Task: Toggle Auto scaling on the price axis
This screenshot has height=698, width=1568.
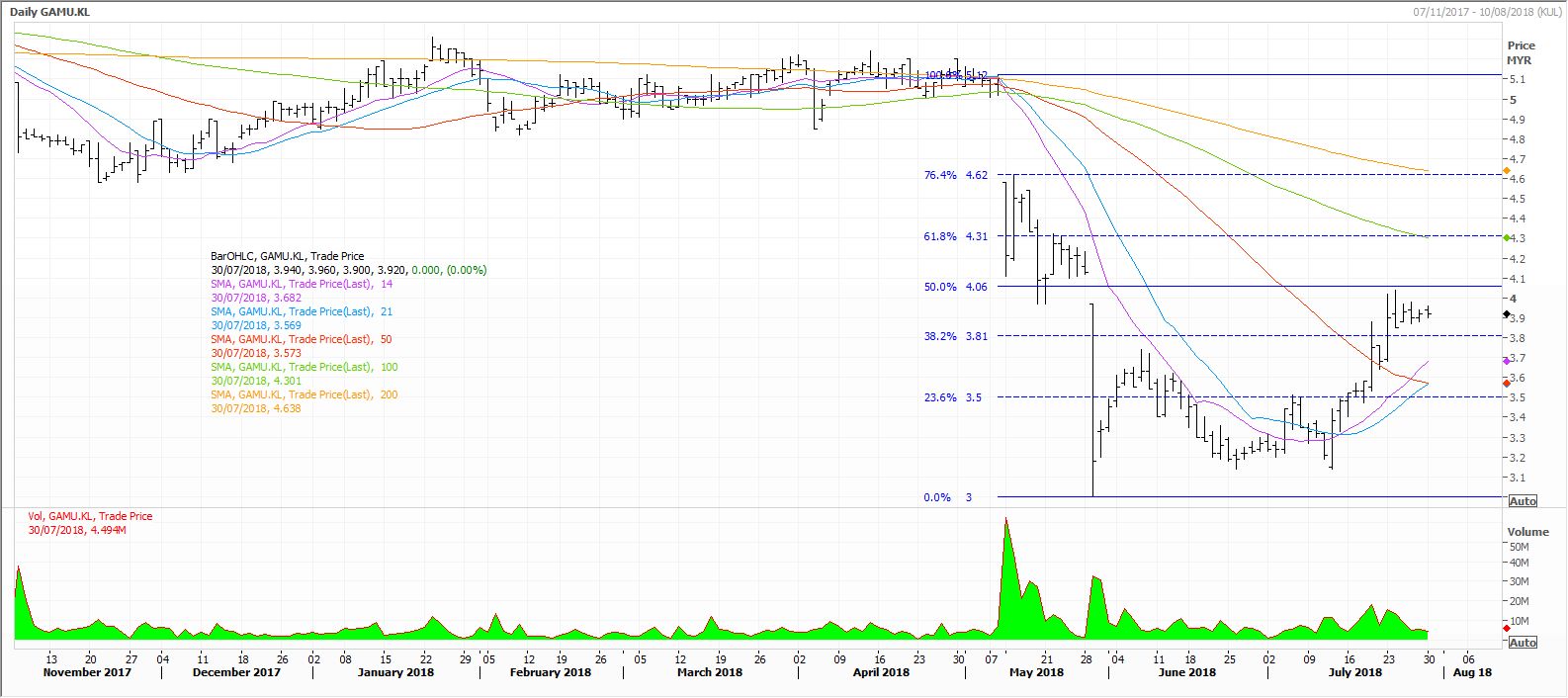Action: coord(1523,502)
